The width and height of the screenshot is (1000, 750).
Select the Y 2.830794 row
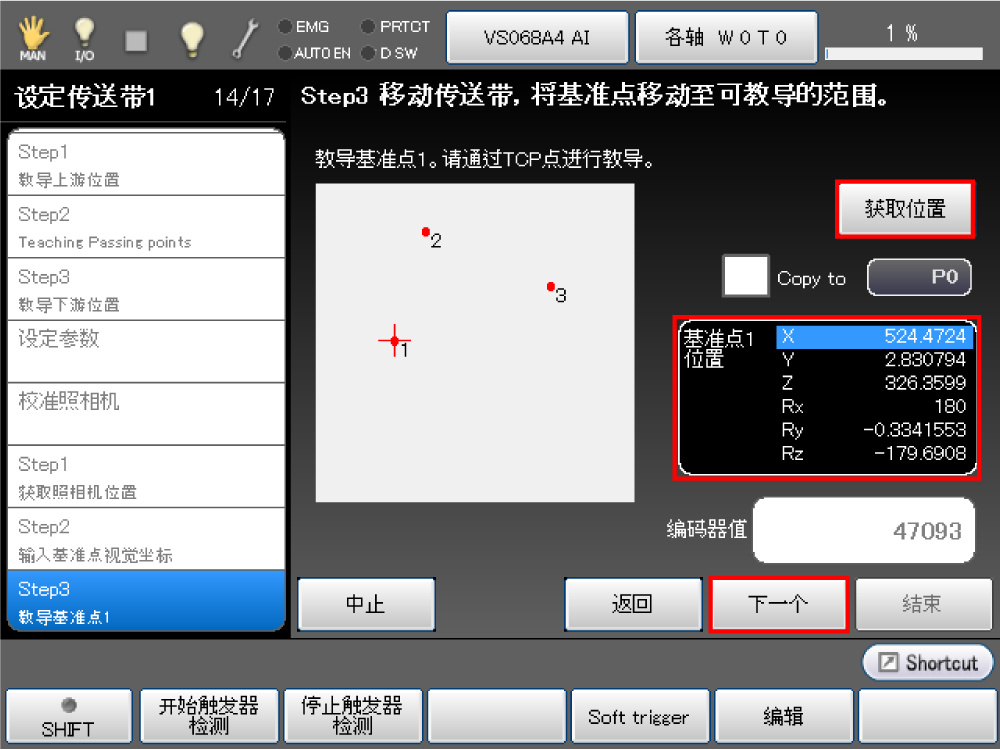(874, 360)
